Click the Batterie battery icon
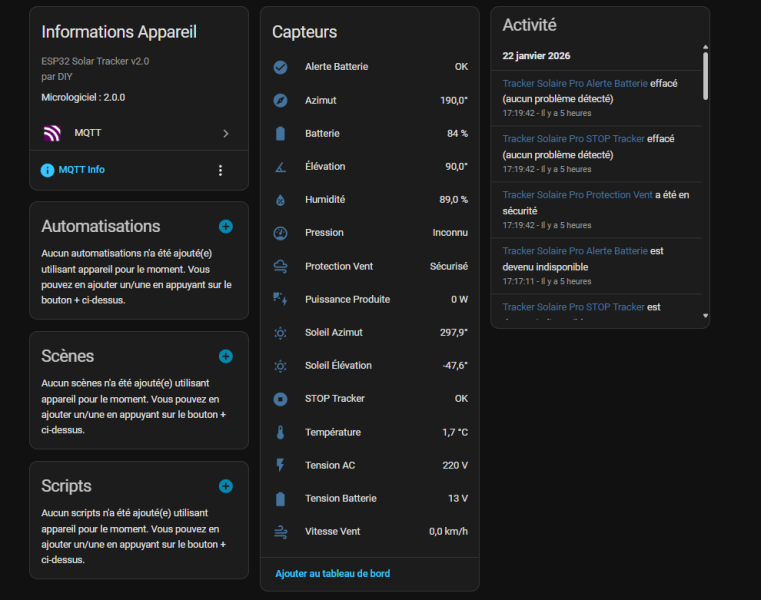 [280, 133]
